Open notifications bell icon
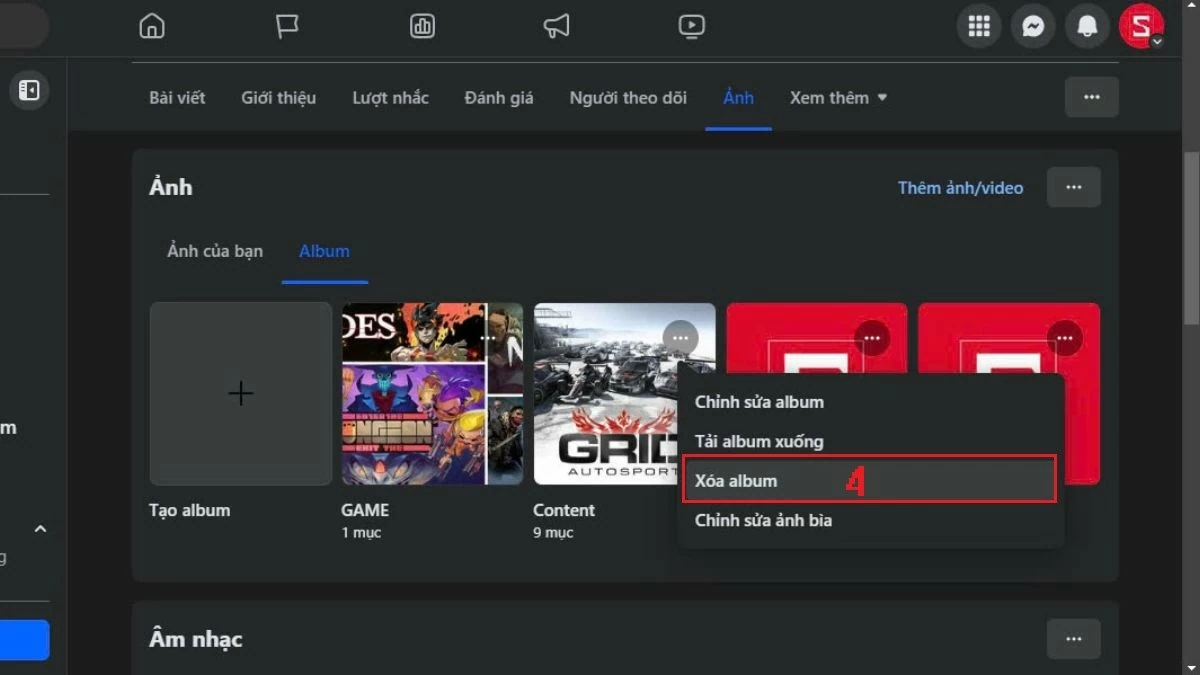 [x=1087, y=27]
